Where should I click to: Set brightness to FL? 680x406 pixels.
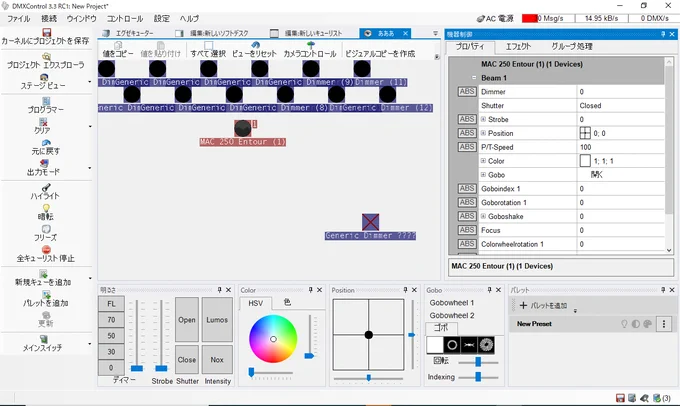pyautogui.click(x=111, y=304)
